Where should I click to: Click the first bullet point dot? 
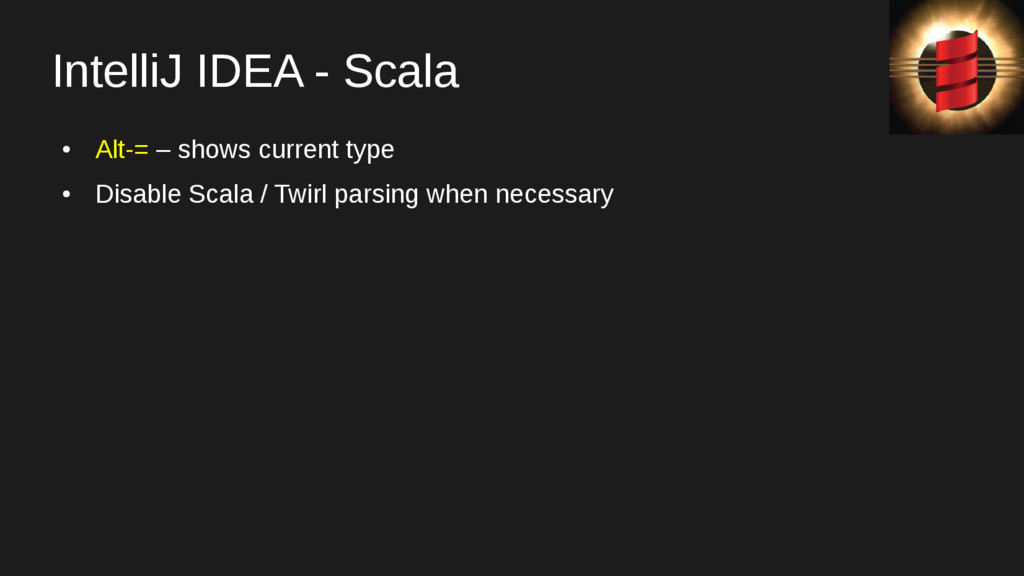pyautogui.click(x=66, y=150)
